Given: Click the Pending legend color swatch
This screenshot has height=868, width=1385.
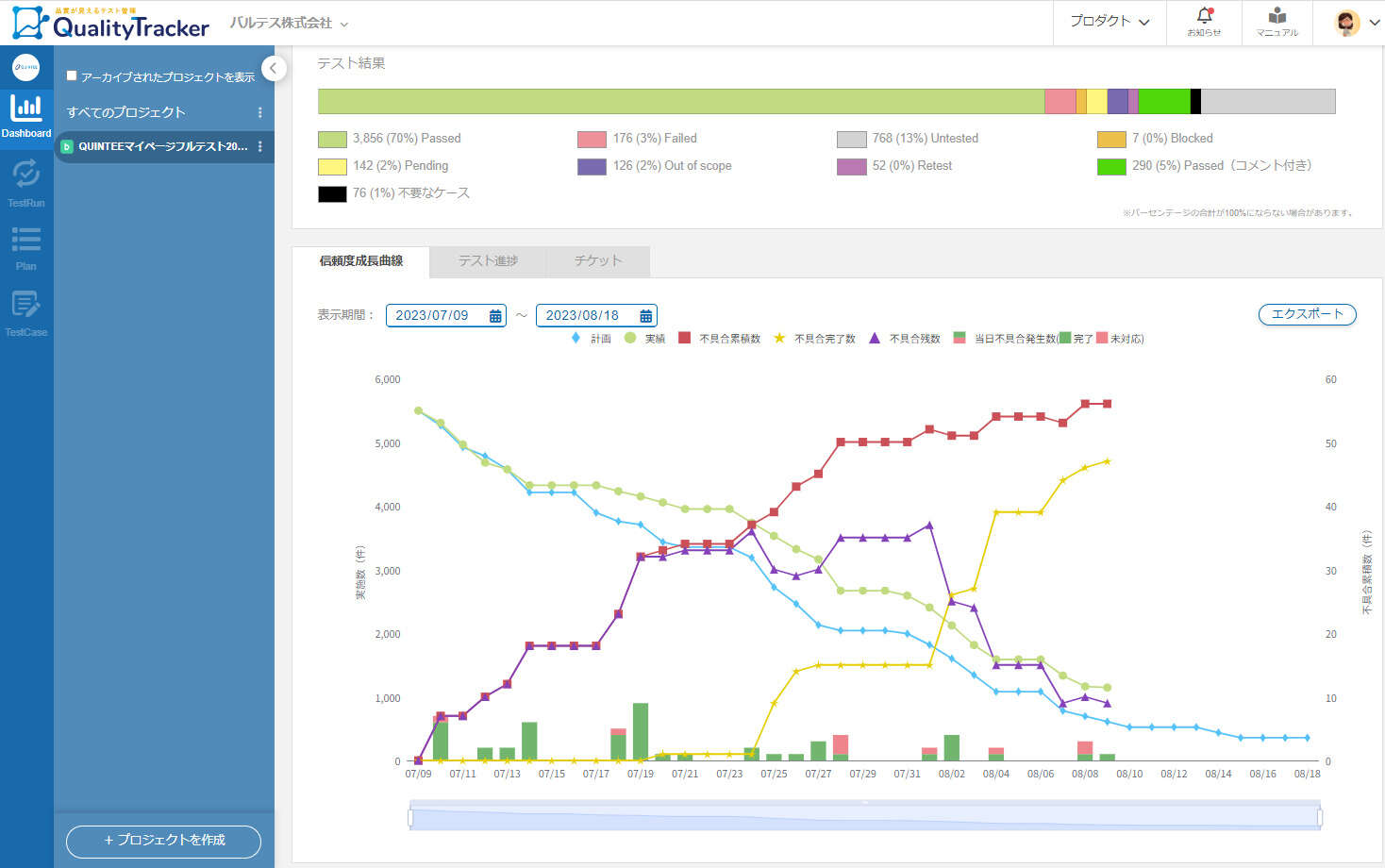Looking at the screenshot, I should coord(332,167).
